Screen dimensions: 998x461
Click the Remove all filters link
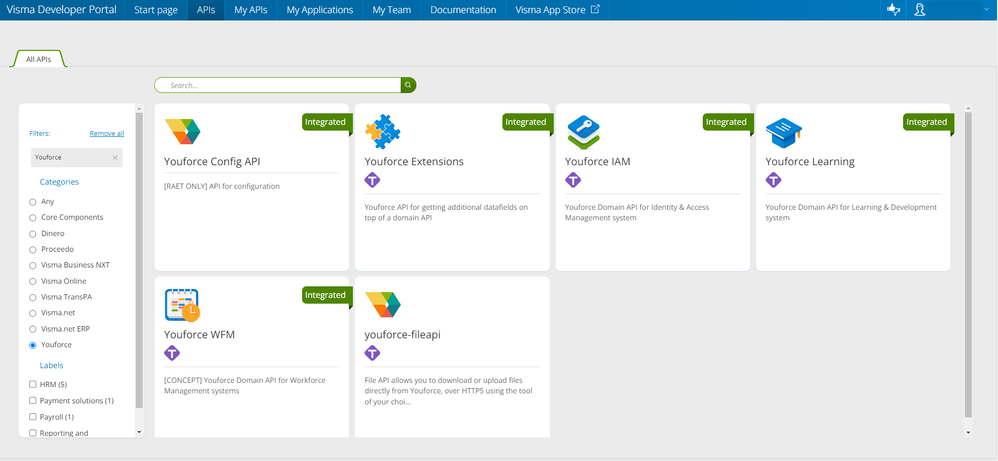coord(106,134)
